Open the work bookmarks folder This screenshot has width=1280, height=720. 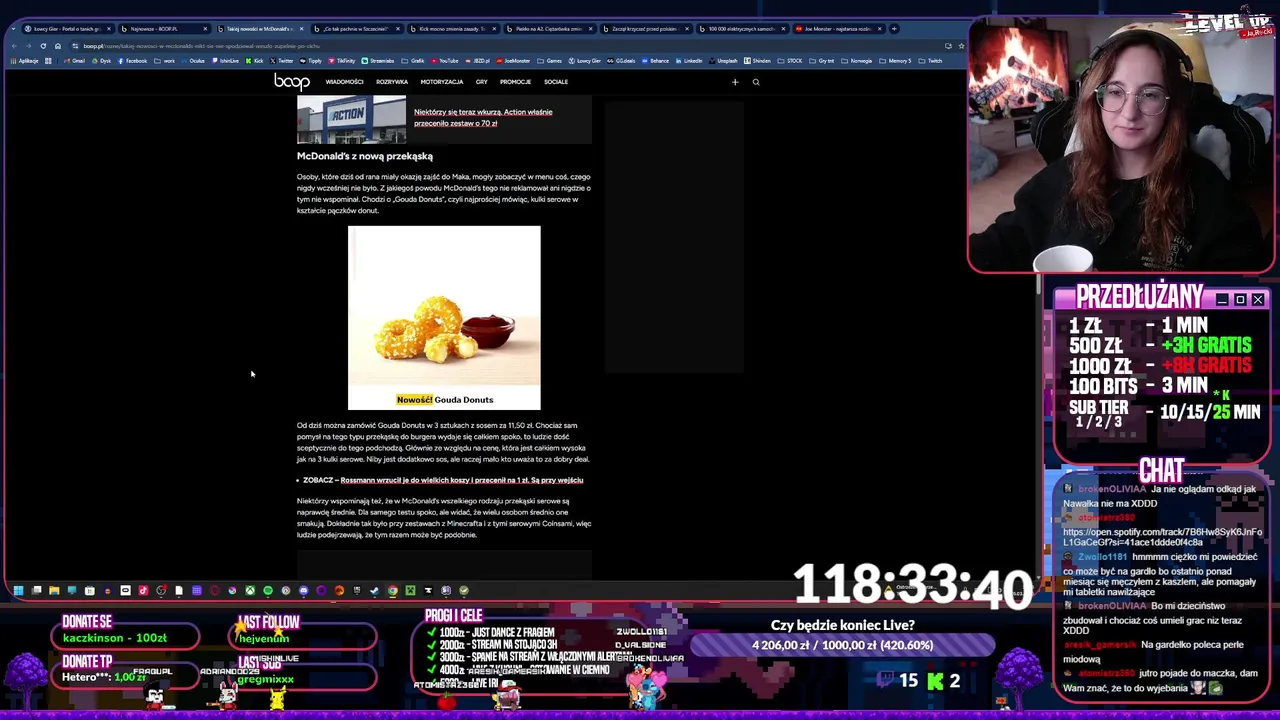(164, 61)
